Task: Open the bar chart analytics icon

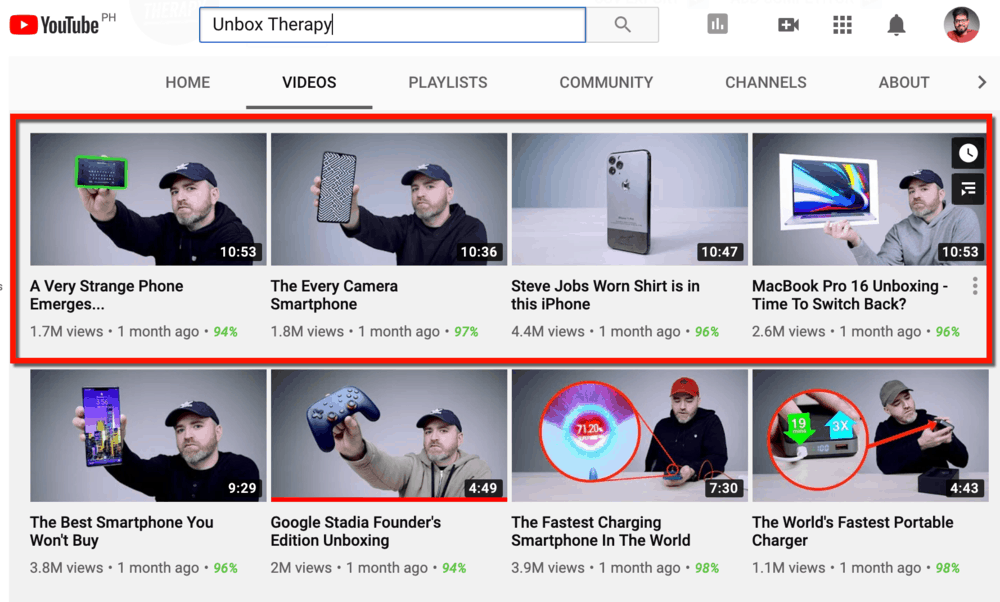Action: coord(717,25)
